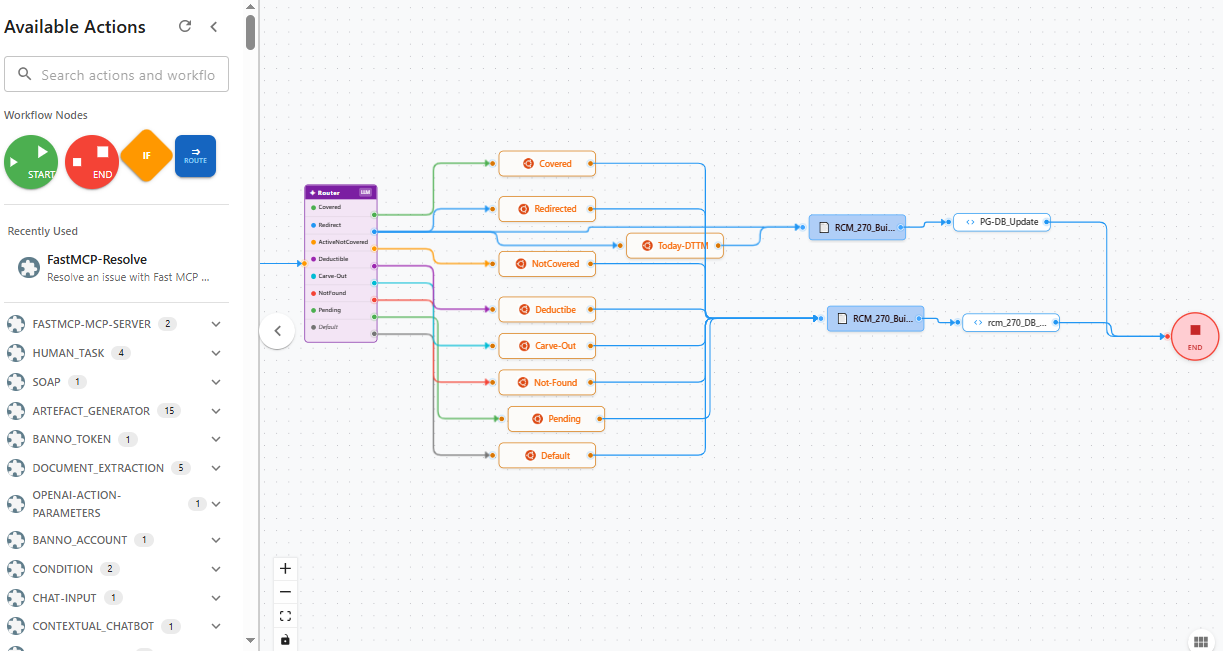
Task: Click the SOAP category icon
Action: coord(15,382)
